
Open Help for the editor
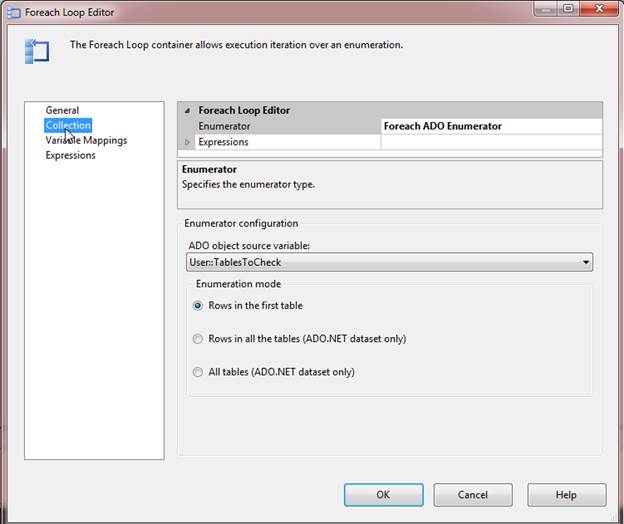[x=566, y=495]
